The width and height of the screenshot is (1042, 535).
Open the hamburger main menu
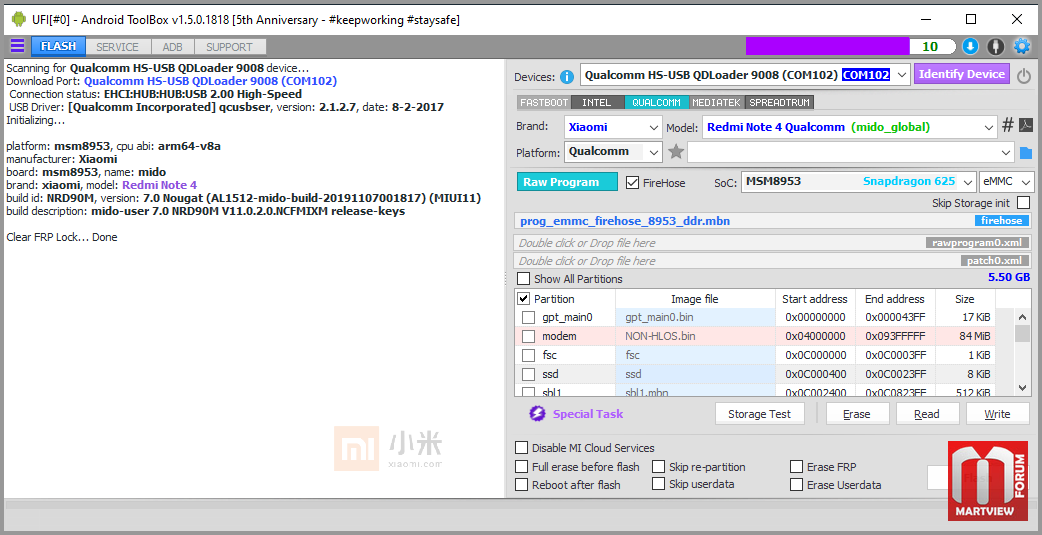click(17, 47)
